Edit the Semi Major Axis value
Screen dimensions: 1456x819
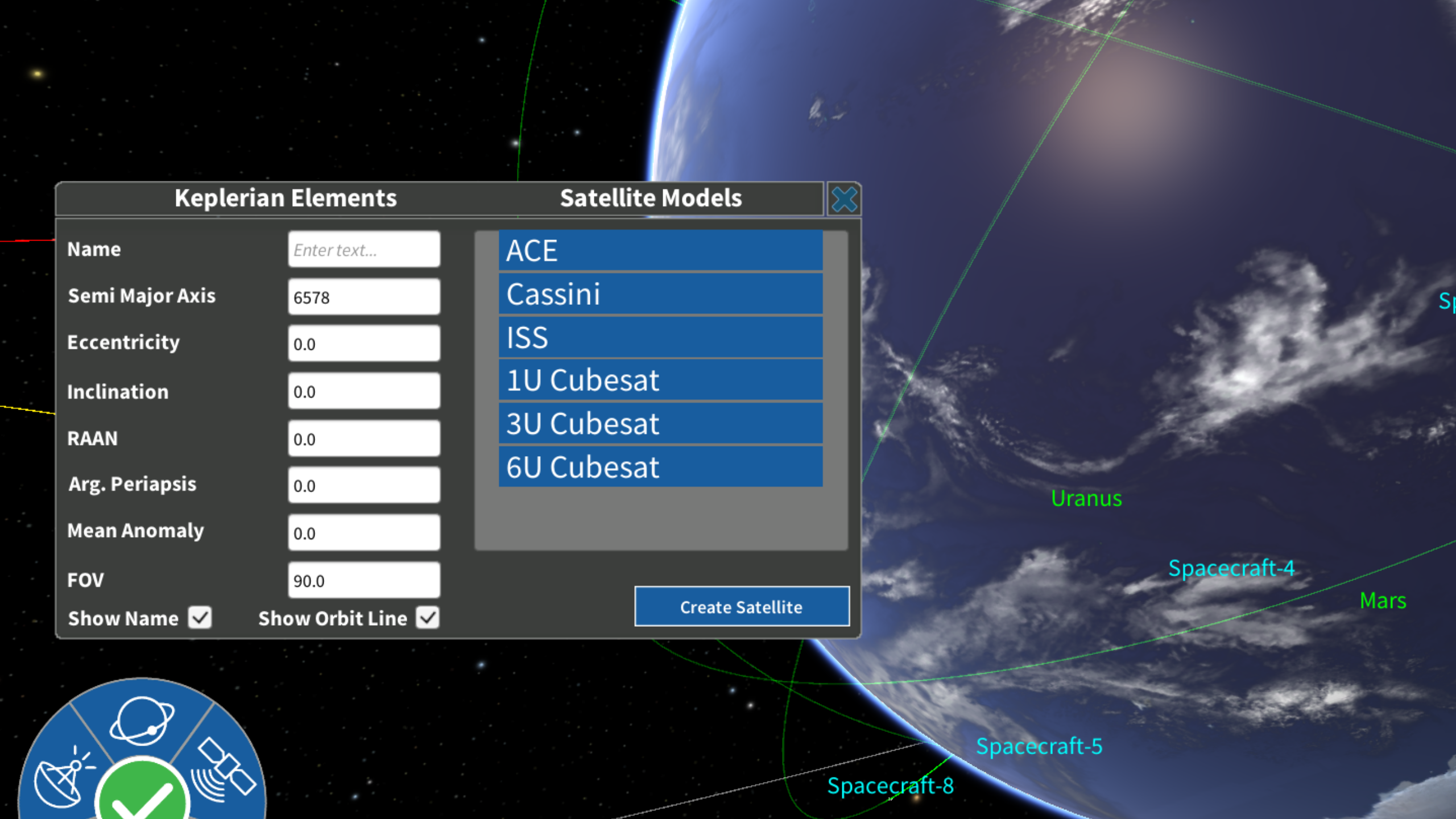click(x=364, y=296)
